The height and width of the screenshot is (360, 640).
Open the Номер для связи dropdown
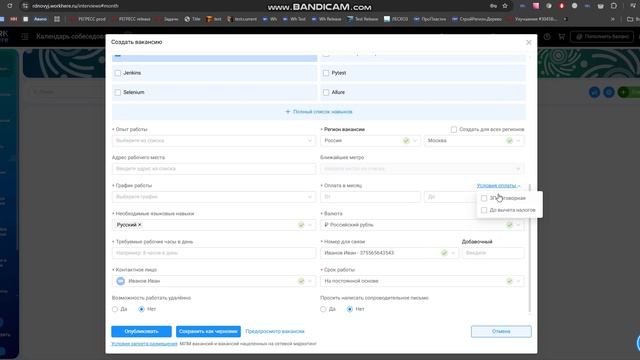[x=389, y=253]
